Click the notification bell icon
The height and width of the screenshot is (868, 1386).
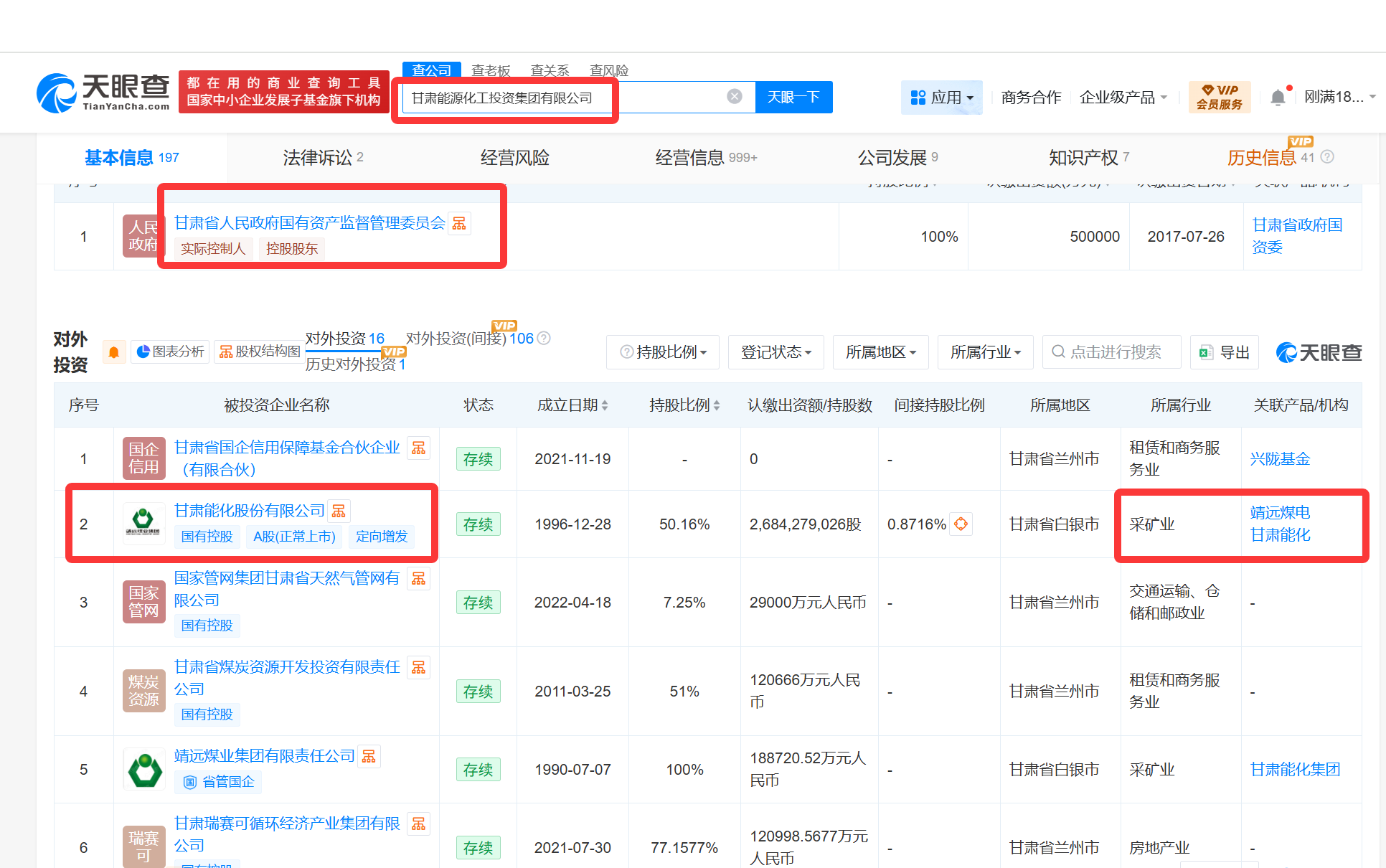[x=1278, y=98]
